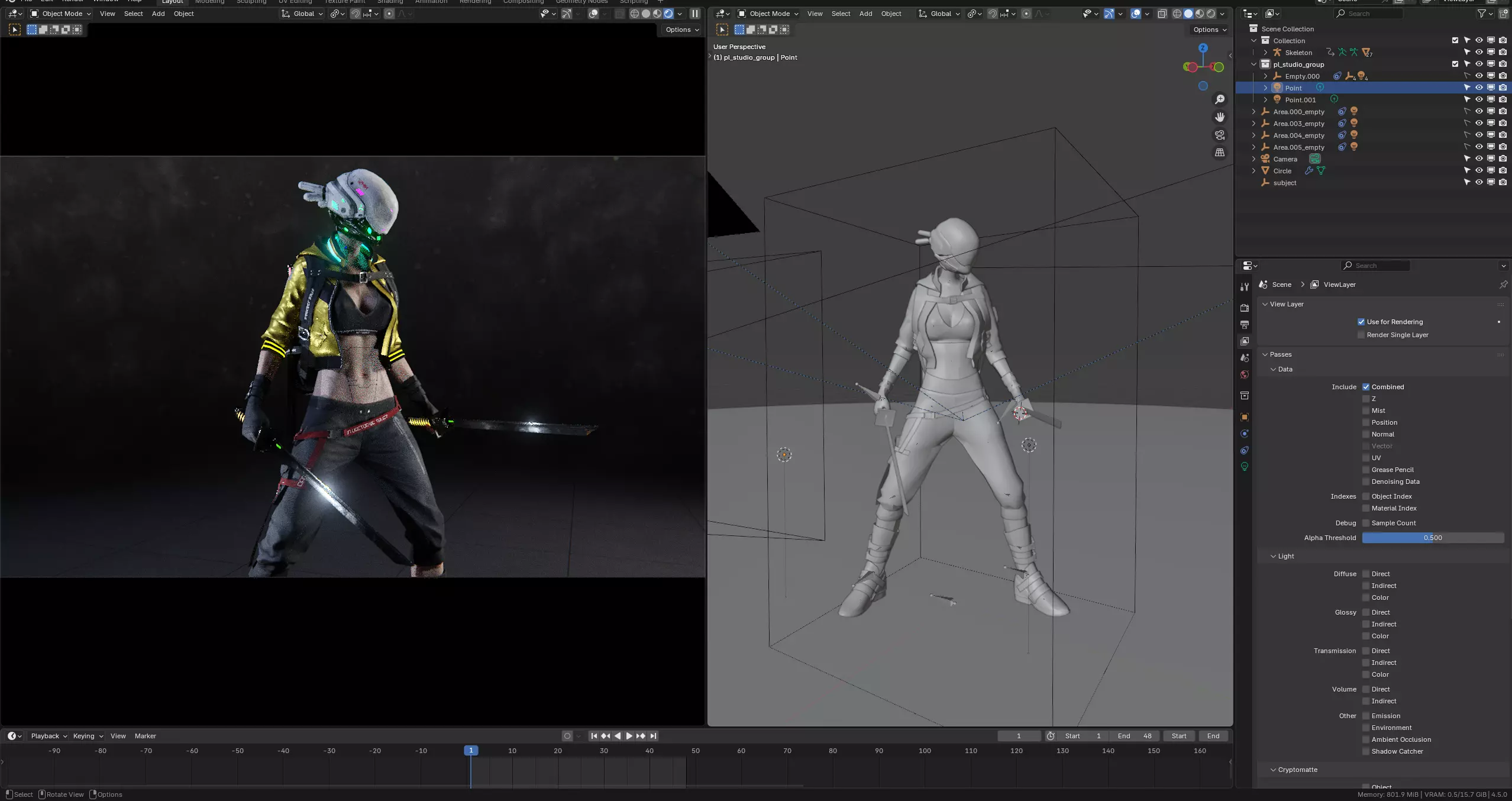
Task: Enable the Normal pass checkbox
Action: 1366,434
